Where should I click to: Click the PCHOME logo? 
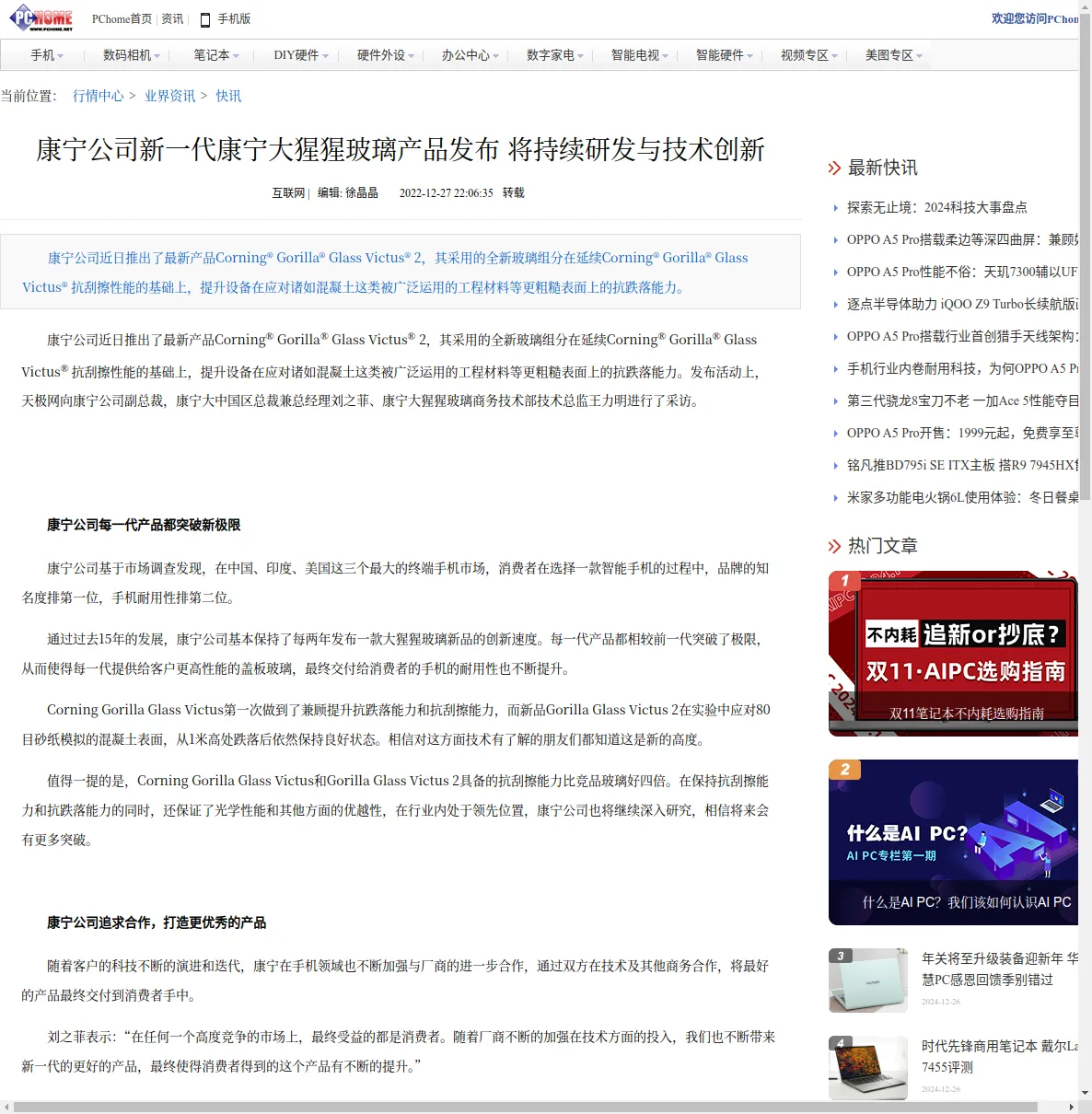41,18
